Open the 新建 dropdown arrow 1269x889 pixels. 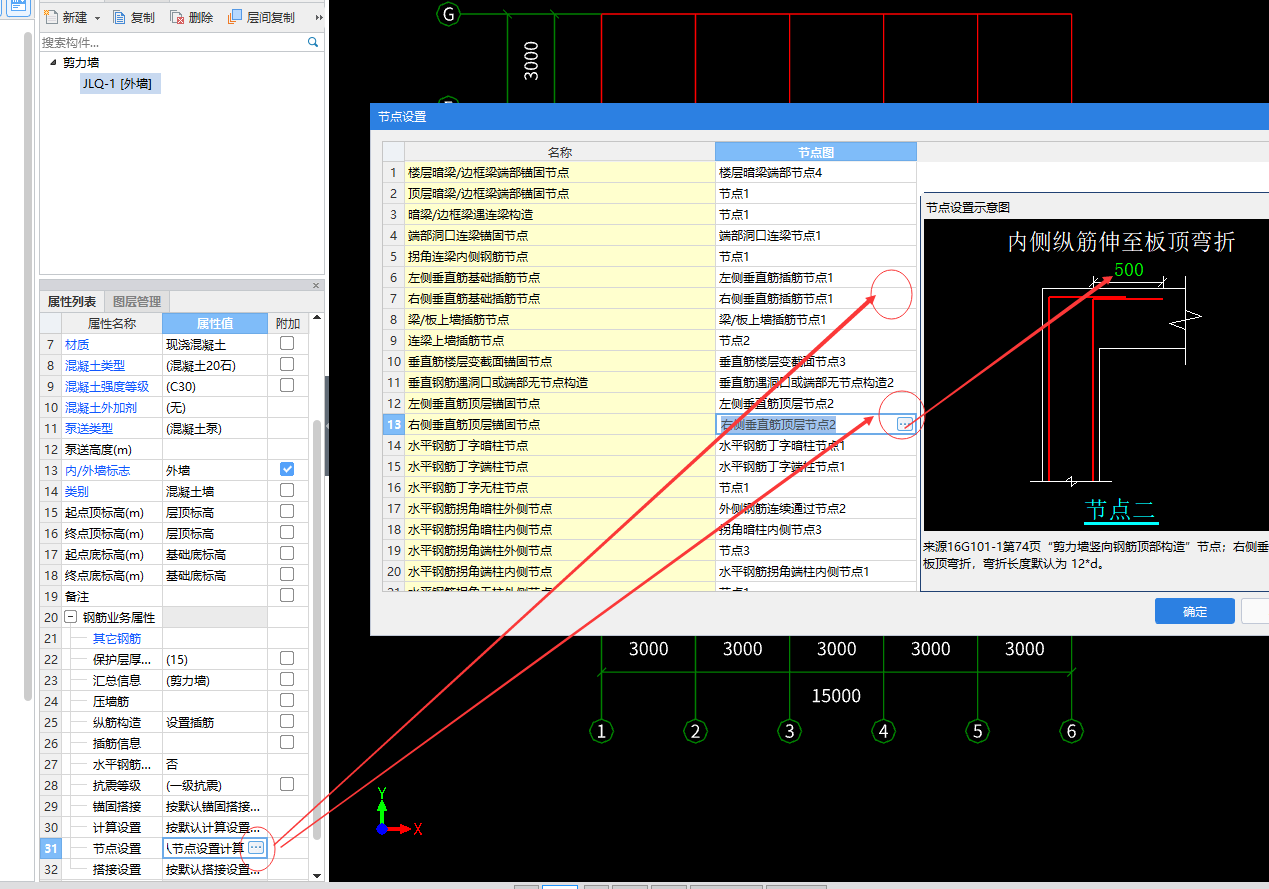point(97,18)
